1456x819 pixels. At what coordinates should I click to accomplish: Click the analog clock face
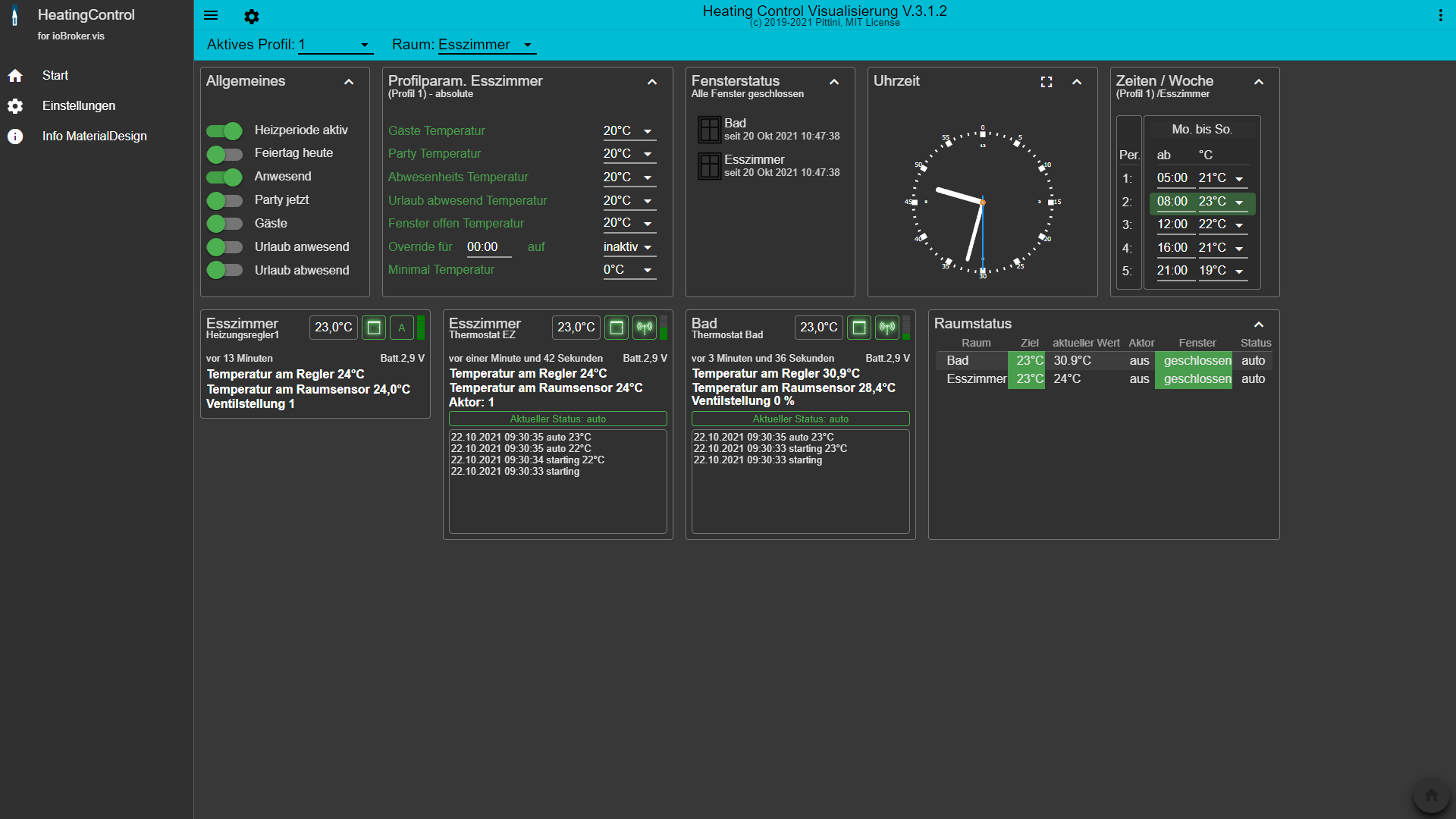tap(983, 202)
